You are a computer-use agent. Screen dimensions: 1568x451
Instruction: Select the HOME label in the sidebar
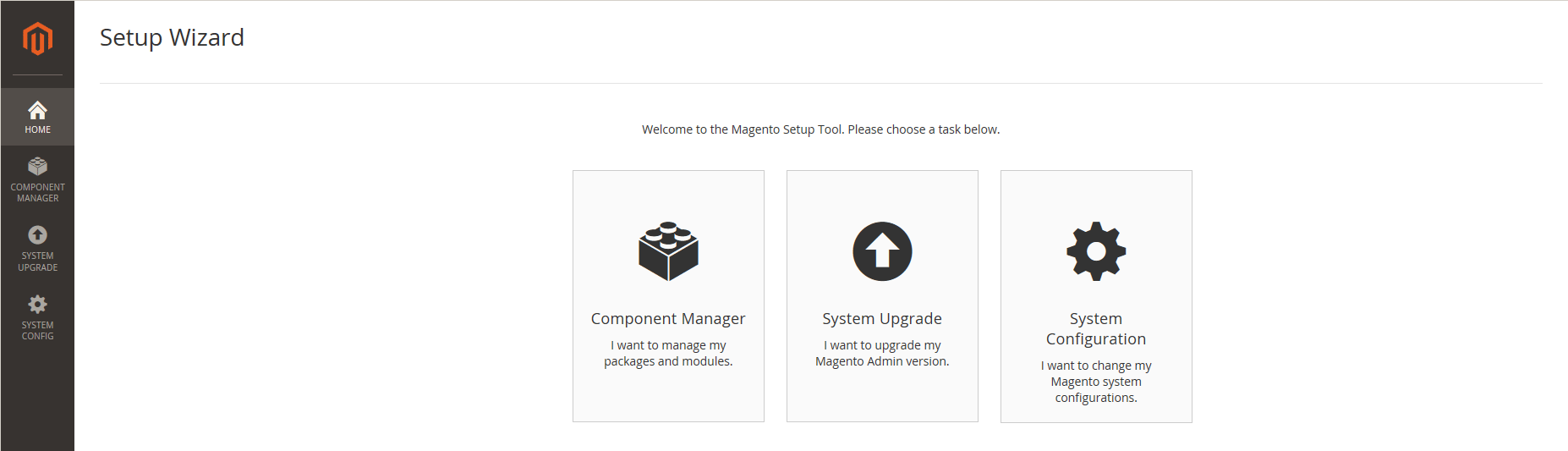[x=37, y=129]
